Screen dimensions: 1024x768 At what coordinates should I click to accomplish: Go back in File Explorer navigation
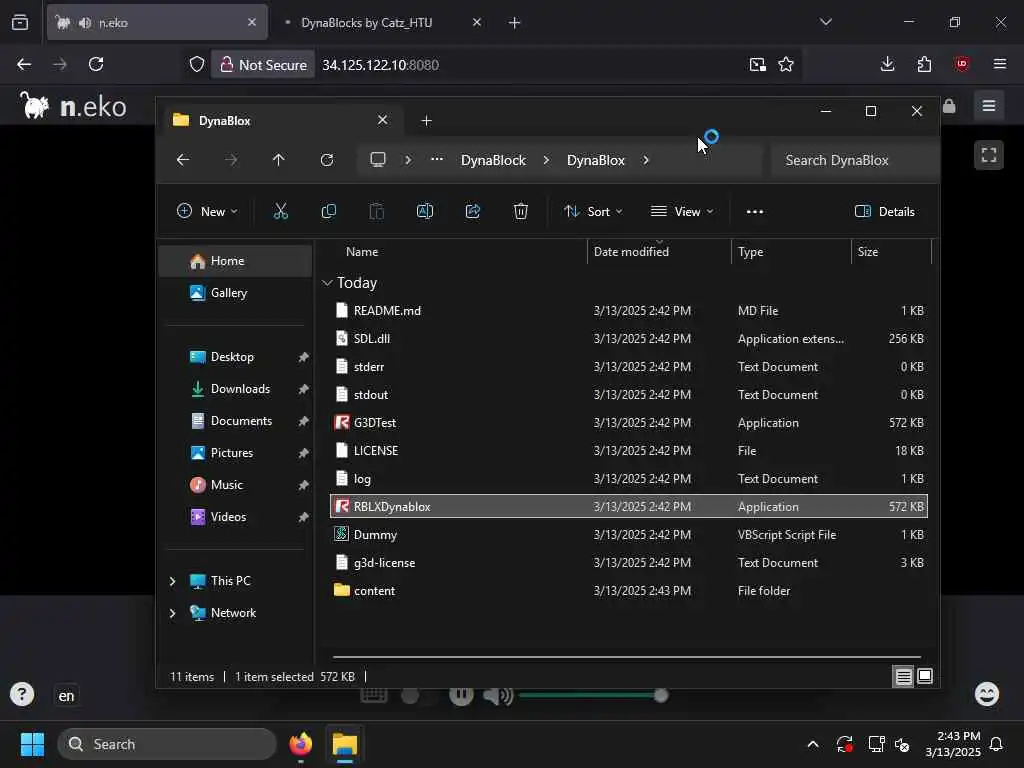click(183, 160)
